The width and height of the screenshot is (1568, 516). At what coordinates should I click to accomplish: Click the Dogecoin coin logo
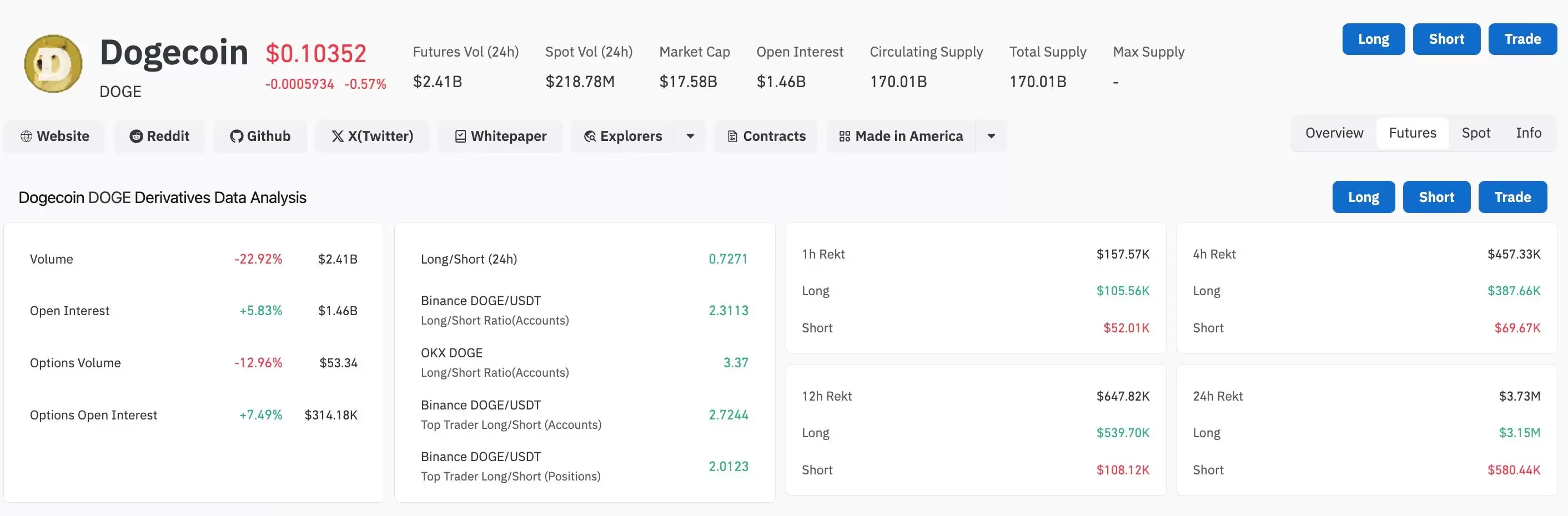click(53, 63)
